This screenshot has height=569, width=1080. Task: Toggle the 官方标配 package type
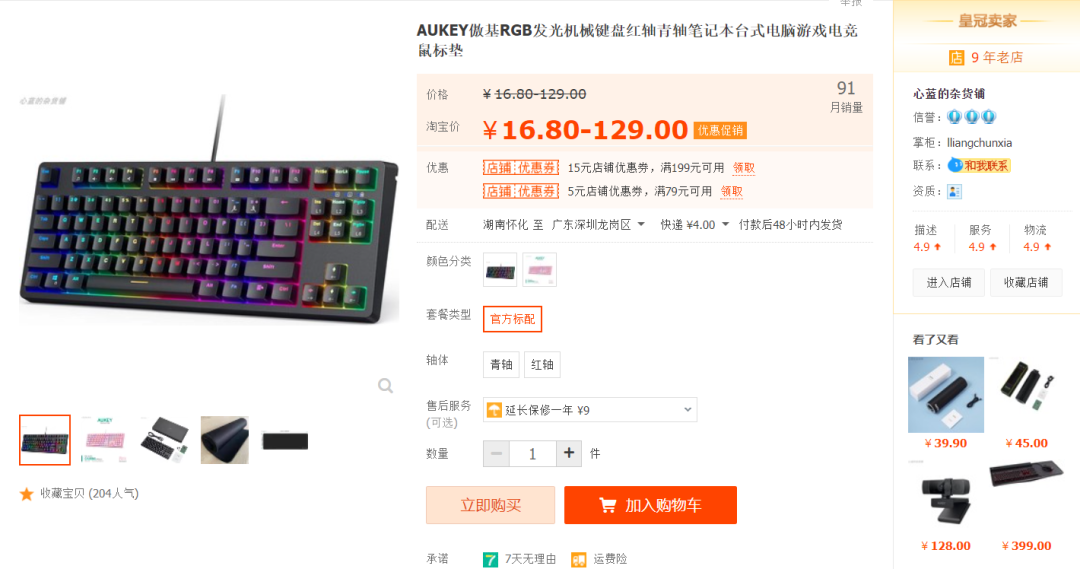pyautogui.click(x=512, y=319)
